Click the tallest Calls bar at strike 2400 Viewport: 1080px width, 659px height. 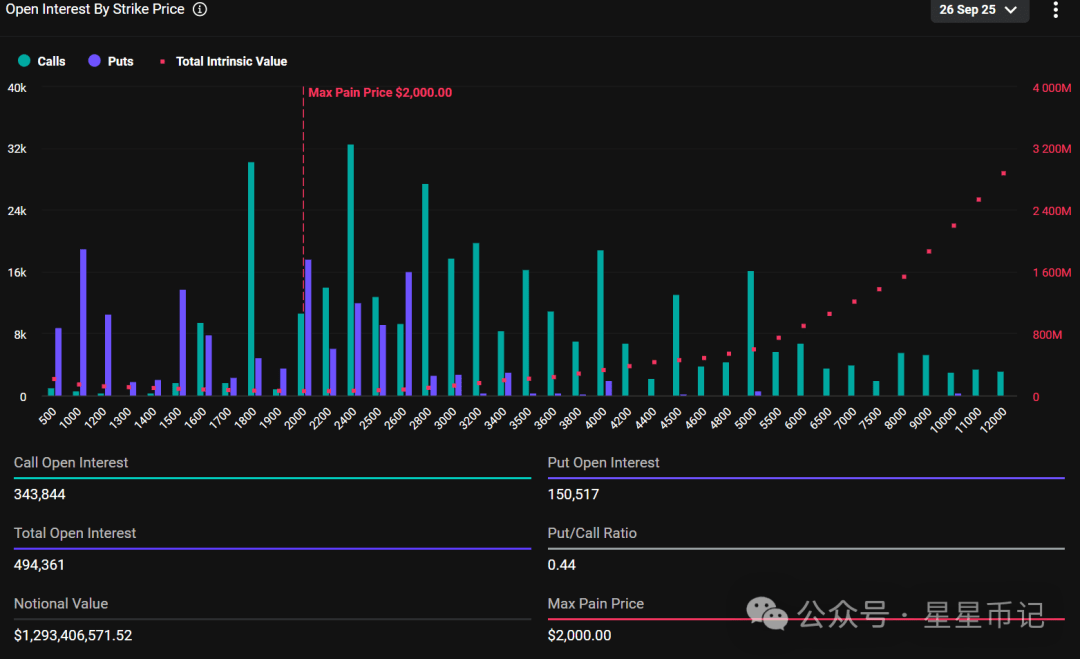[x=351, y=270]
